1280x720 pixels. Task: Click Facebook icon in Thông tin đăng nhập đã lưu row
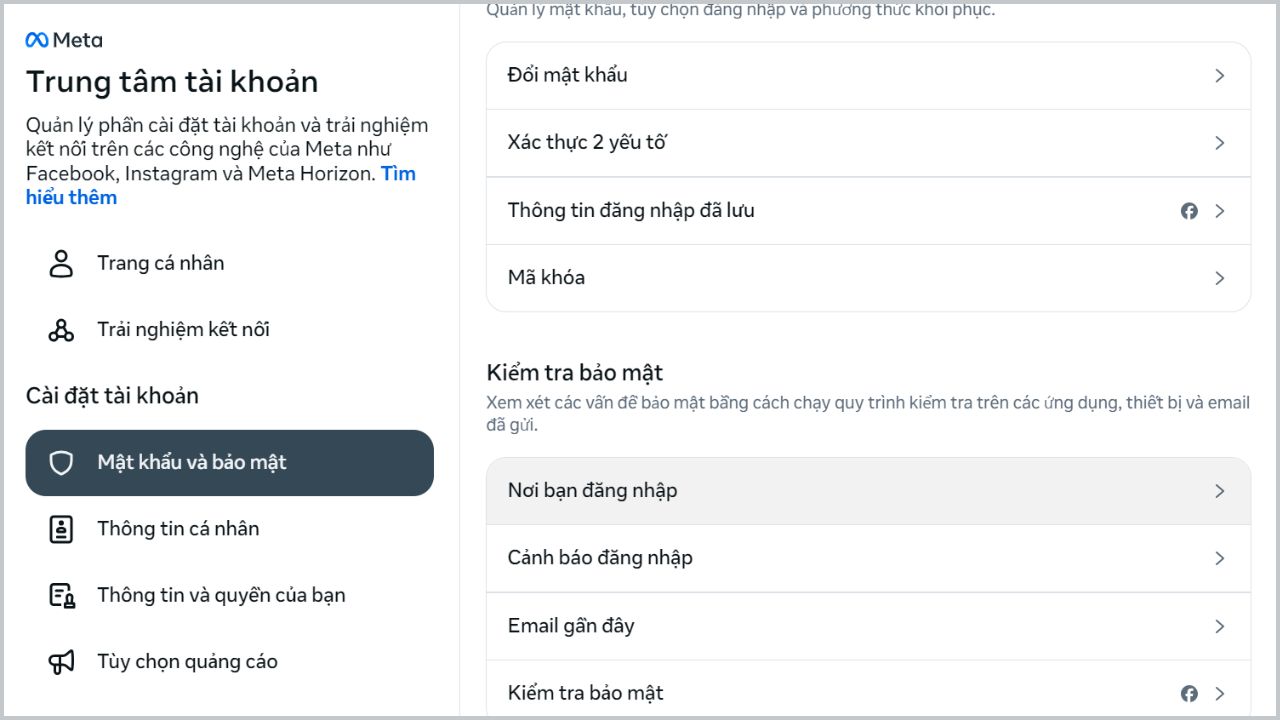(x=1189, y=211)
